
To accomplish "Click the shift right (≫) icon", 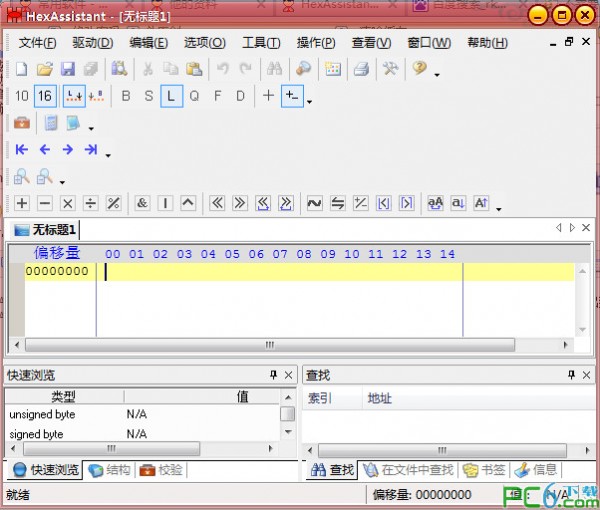I will pos(240,203).
